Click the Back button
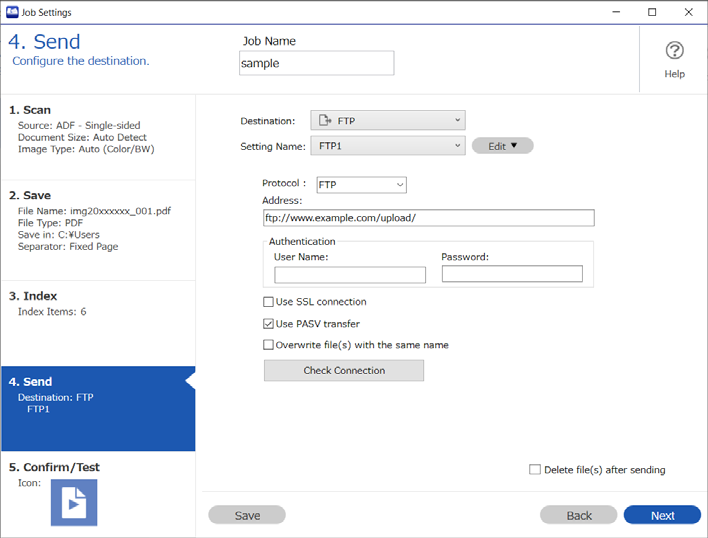 578,515
